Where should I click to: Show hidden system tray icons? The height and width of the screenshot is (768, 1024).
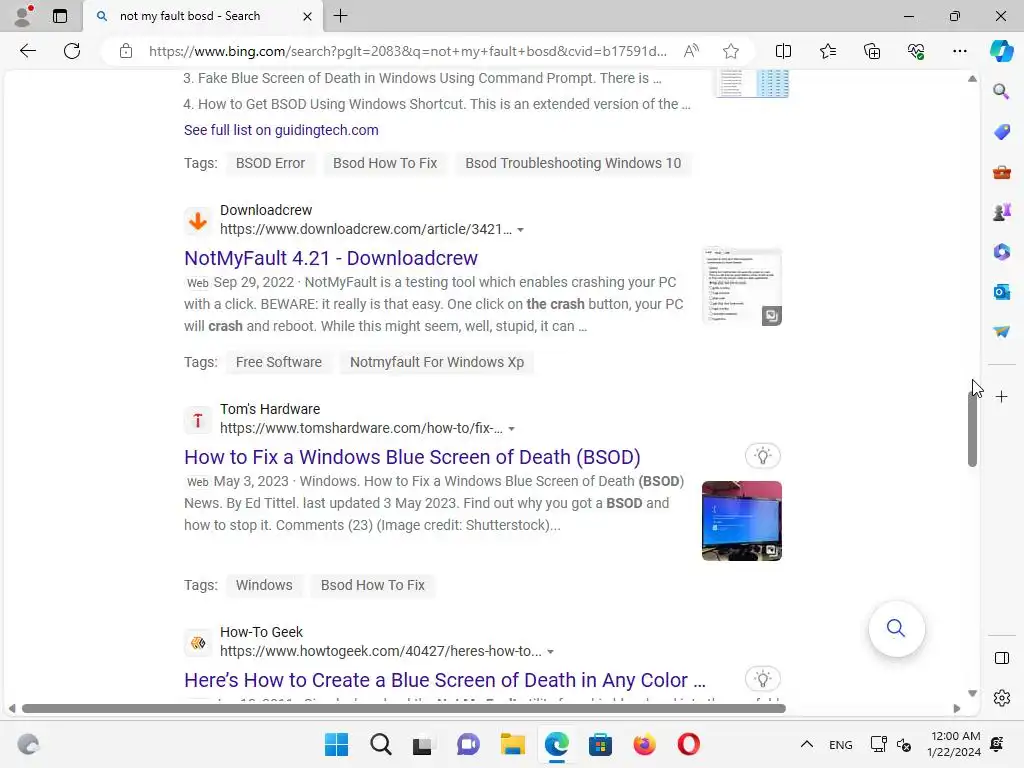click(x=807, y=744)
